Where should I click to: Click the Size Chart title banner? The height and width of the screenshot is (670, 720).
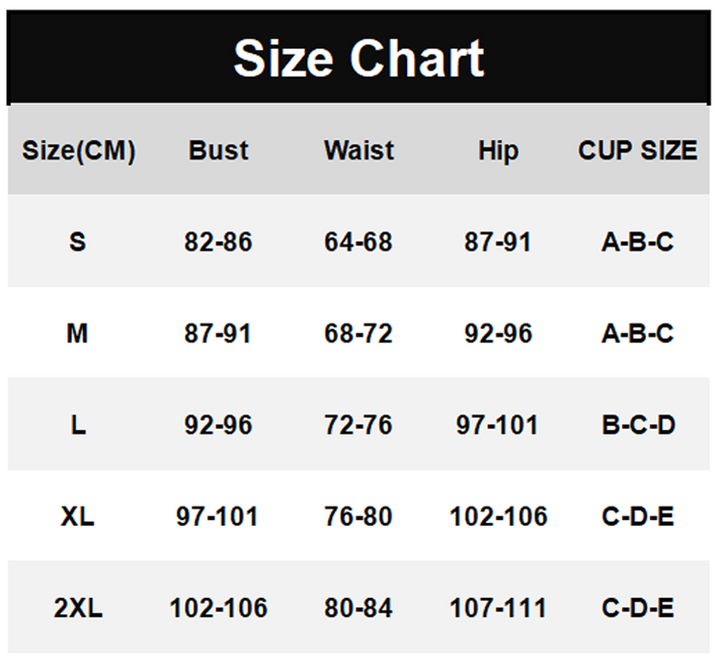pyautogui.click(x=359, y=58)
